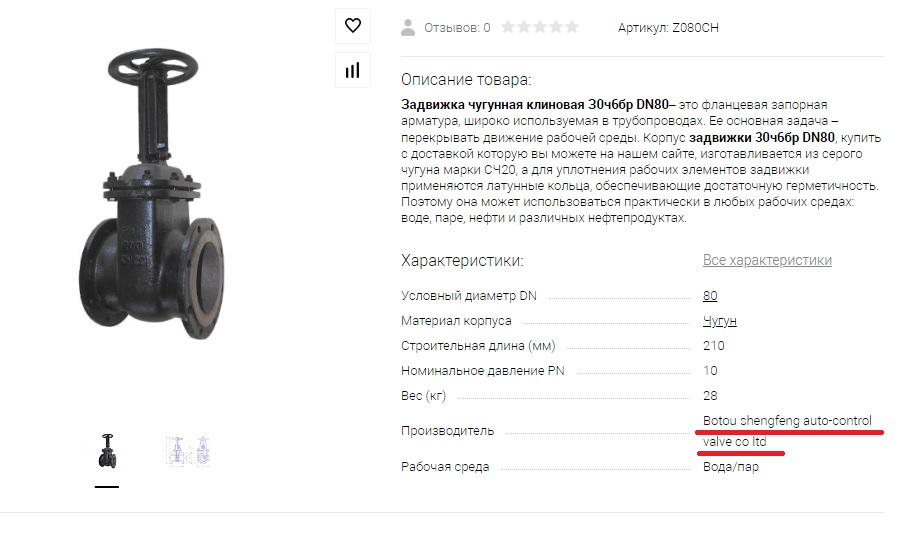Select the second rating star
This screenshot has width=905, height=539.
pos(524,27)
